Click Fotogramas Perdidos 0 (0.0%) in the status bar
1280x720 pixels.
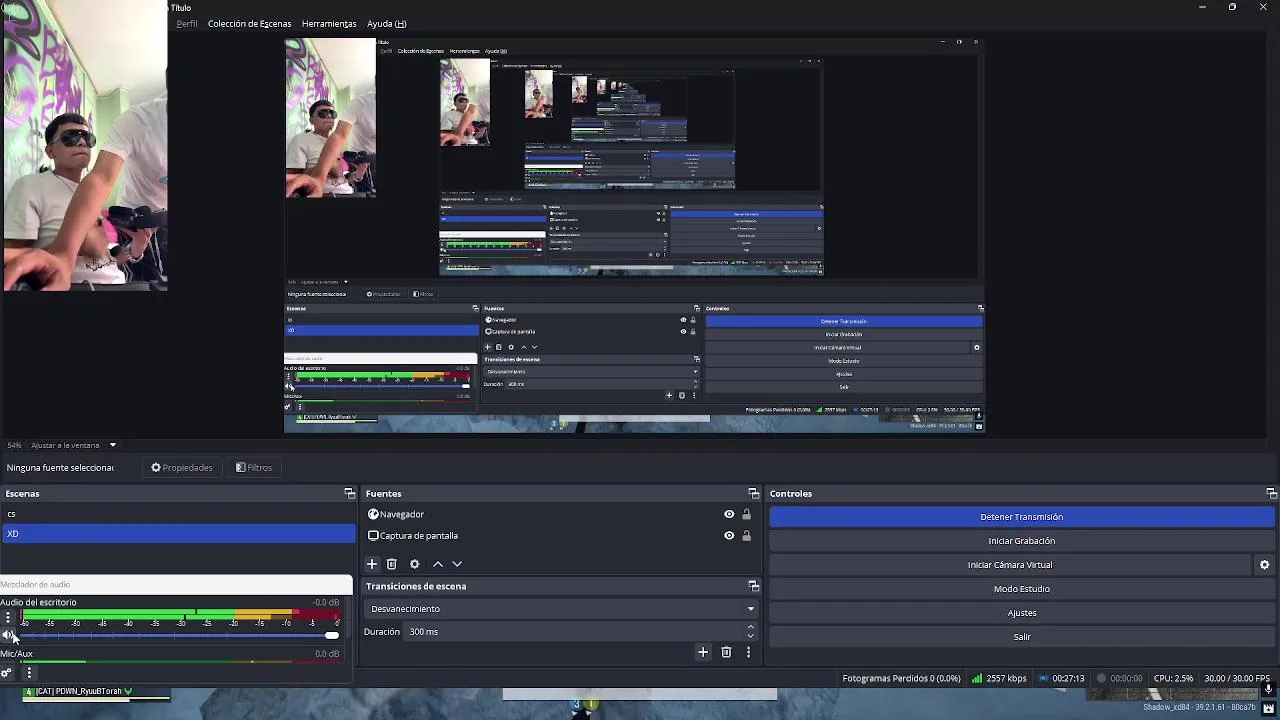(x=901, y=678)
